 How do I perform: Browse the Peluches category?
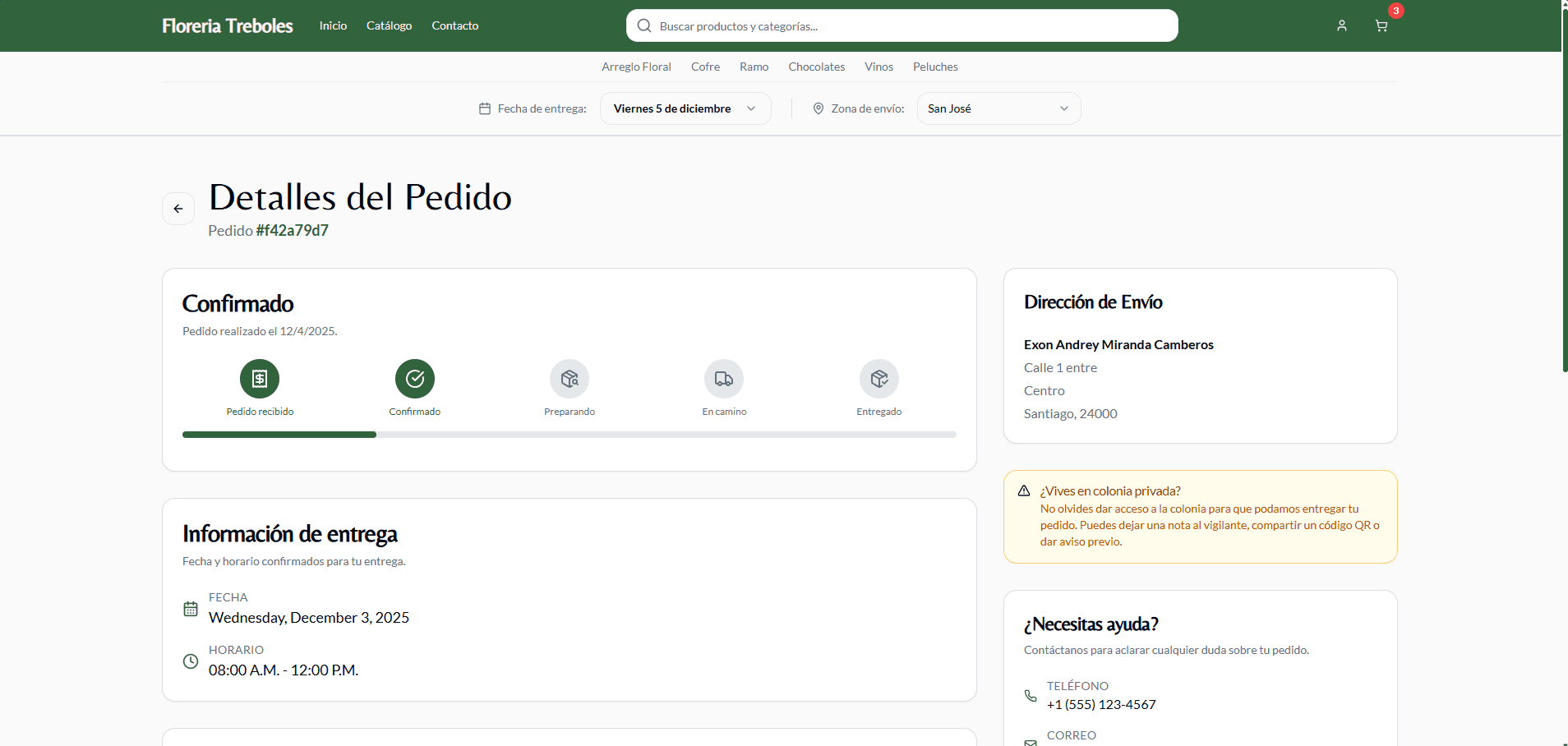click(935, 67)
